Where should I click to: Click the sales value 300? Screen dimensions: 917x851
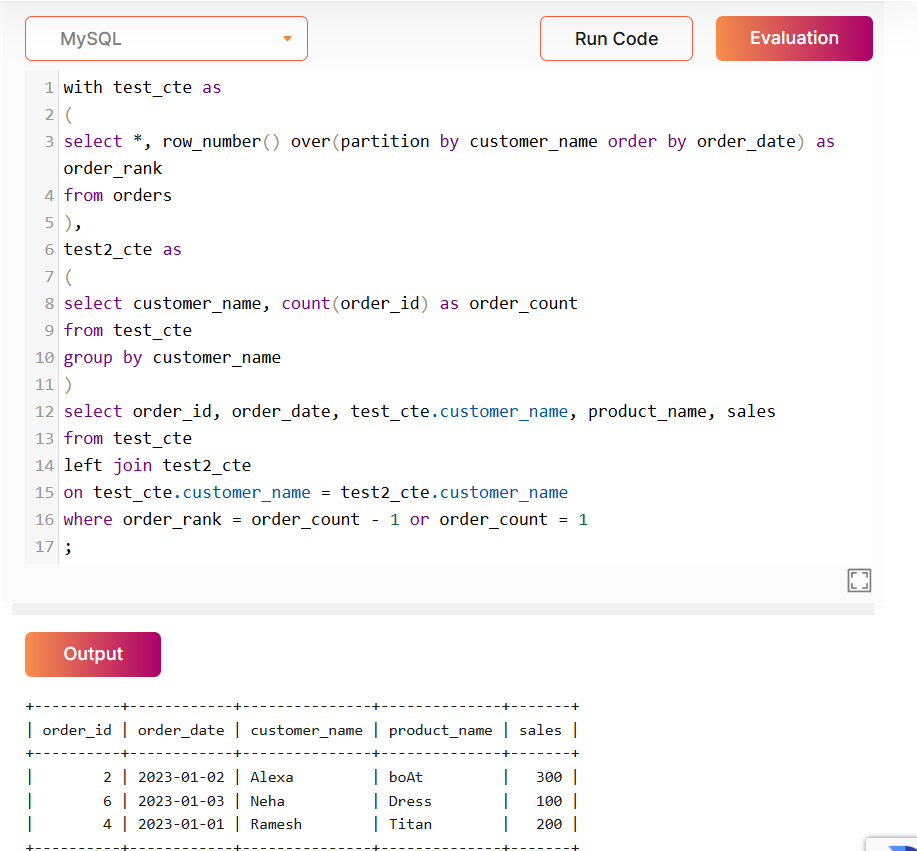click(x=549, y=777)
